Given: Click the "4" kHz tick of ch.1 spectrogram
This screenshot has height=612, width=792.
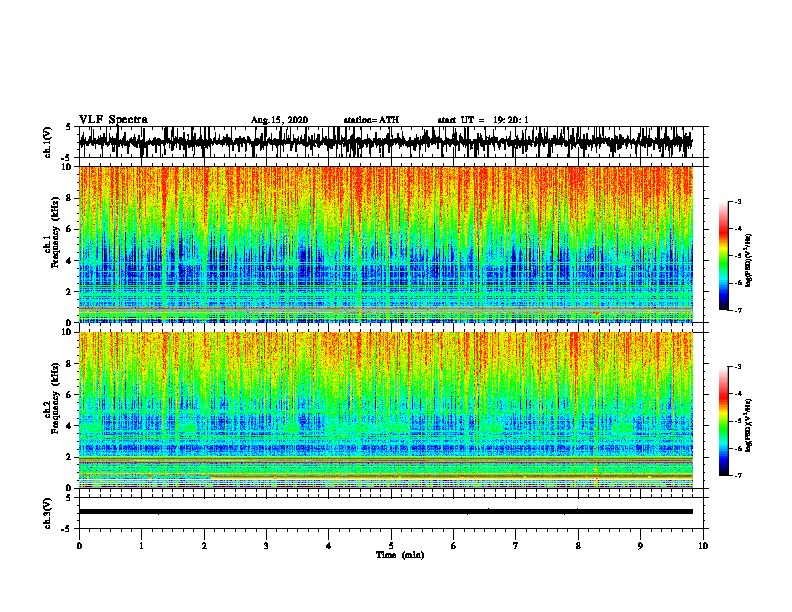Looking at the screenshot, I should [x=69, y=261].
